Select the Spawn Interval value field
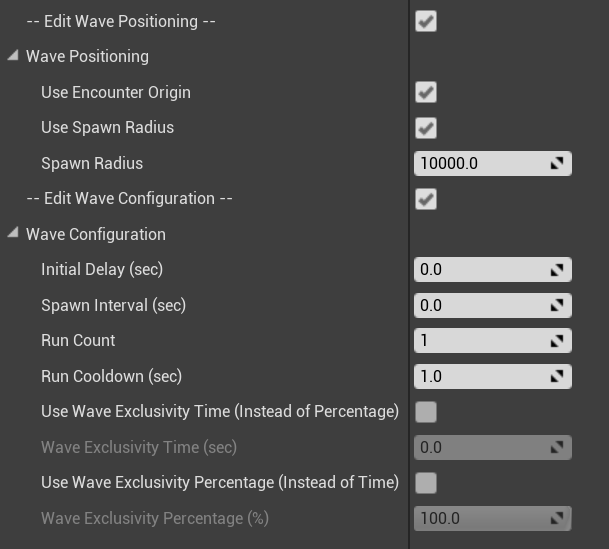This screenshot has width=609, height=549. (x=492, y=306)
